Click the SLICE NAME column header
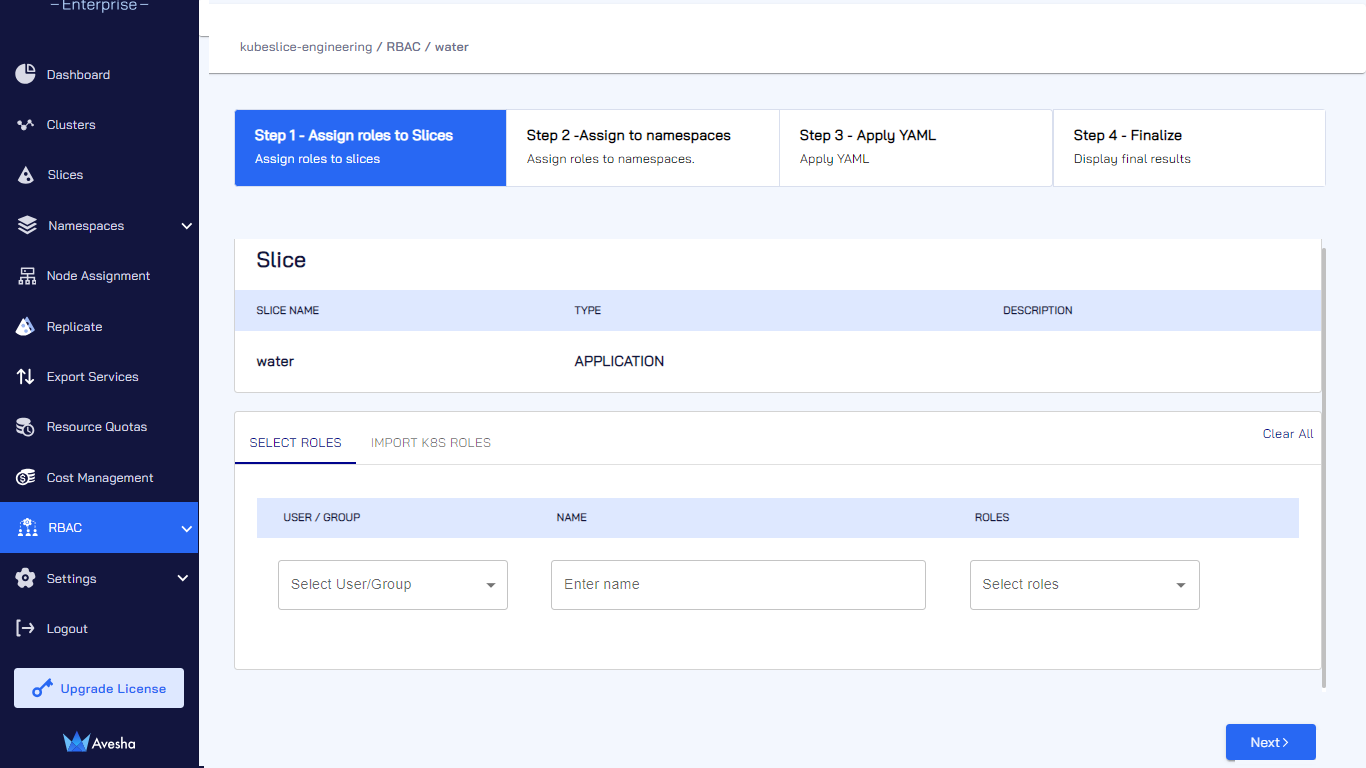 click(x=288, y=310)
